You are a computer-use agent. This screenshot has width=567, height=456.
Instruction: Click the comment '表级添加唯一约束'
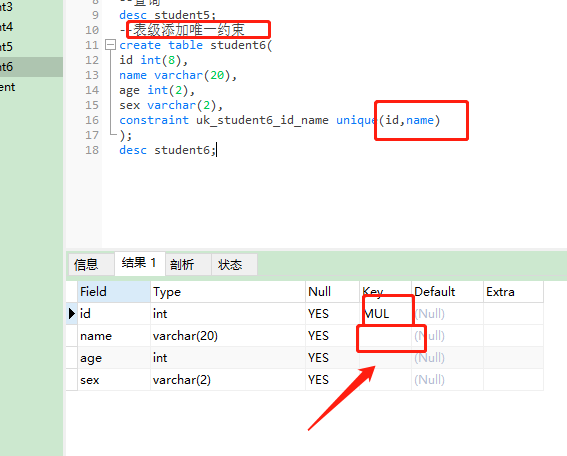[189, 30]
